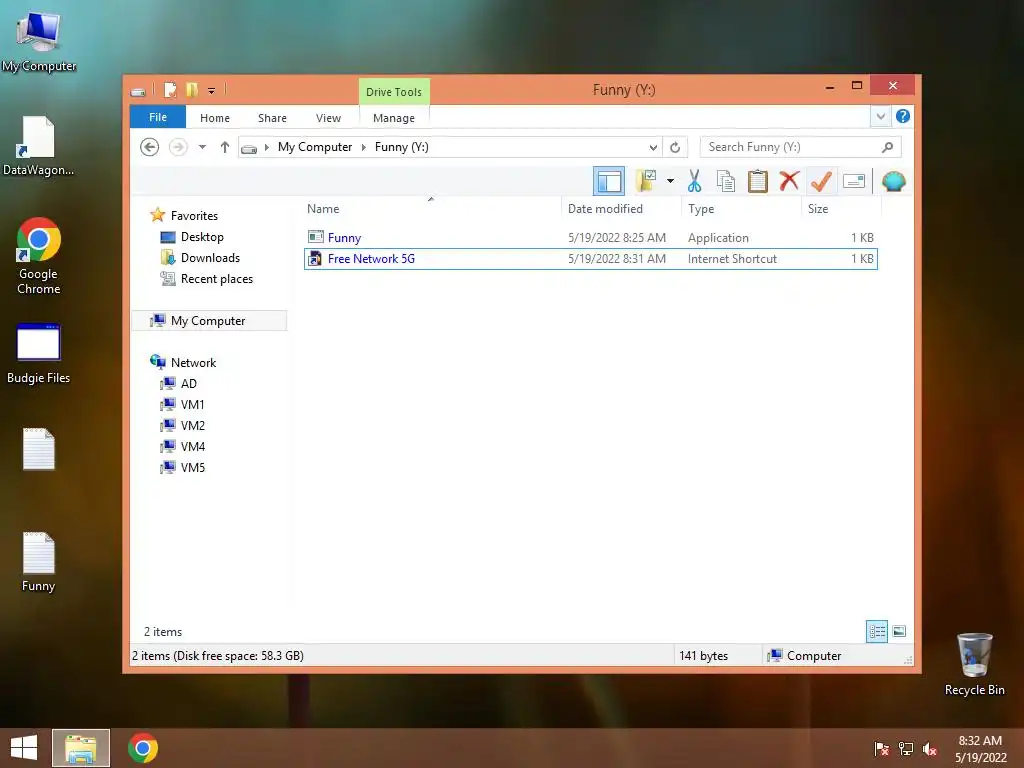Screen dimensions: 1024x768
Task: Switch to Details view icon
Action: pos(876,631)
